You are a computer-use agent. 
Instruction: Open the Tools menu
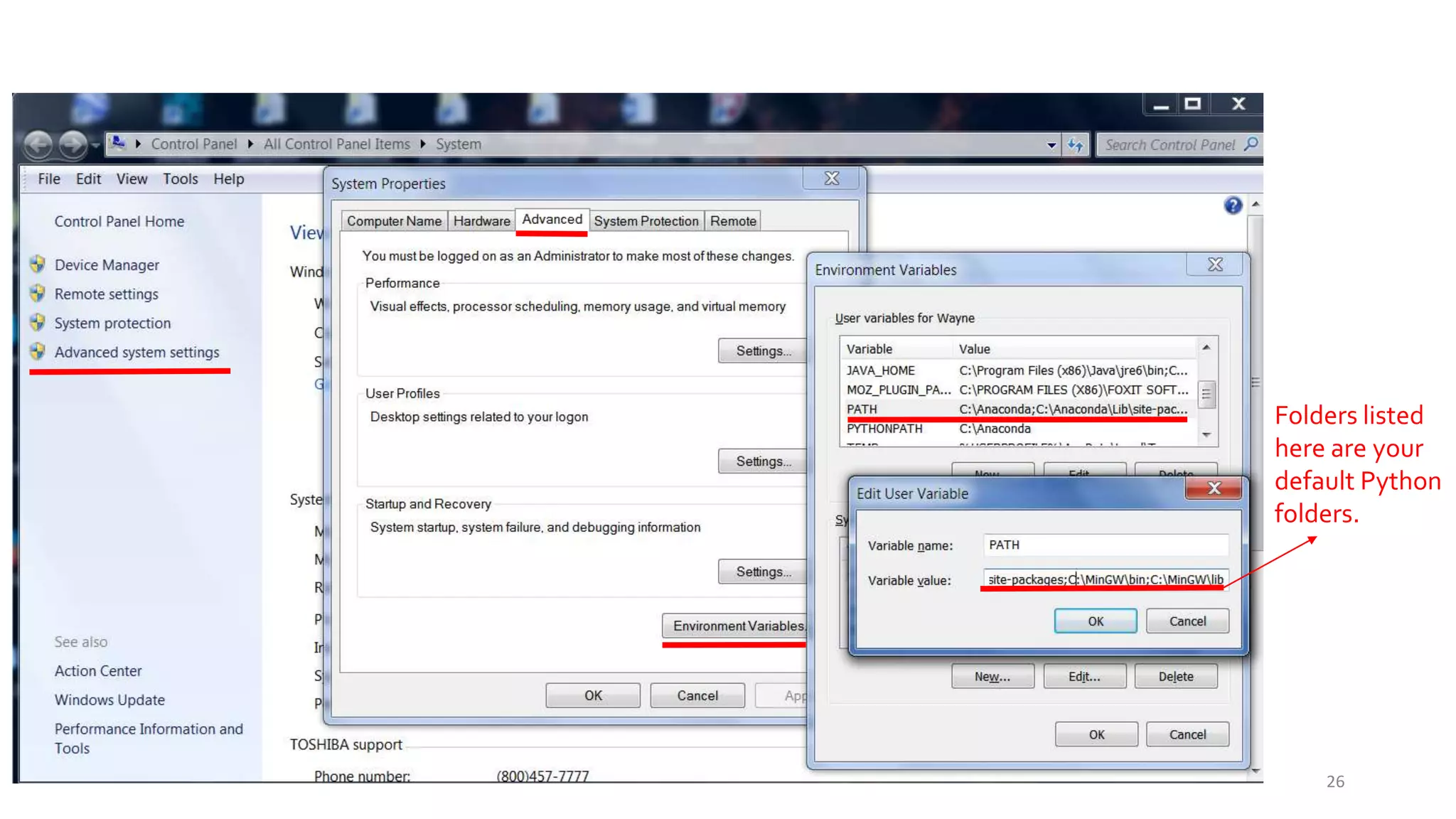coord(180,179)
